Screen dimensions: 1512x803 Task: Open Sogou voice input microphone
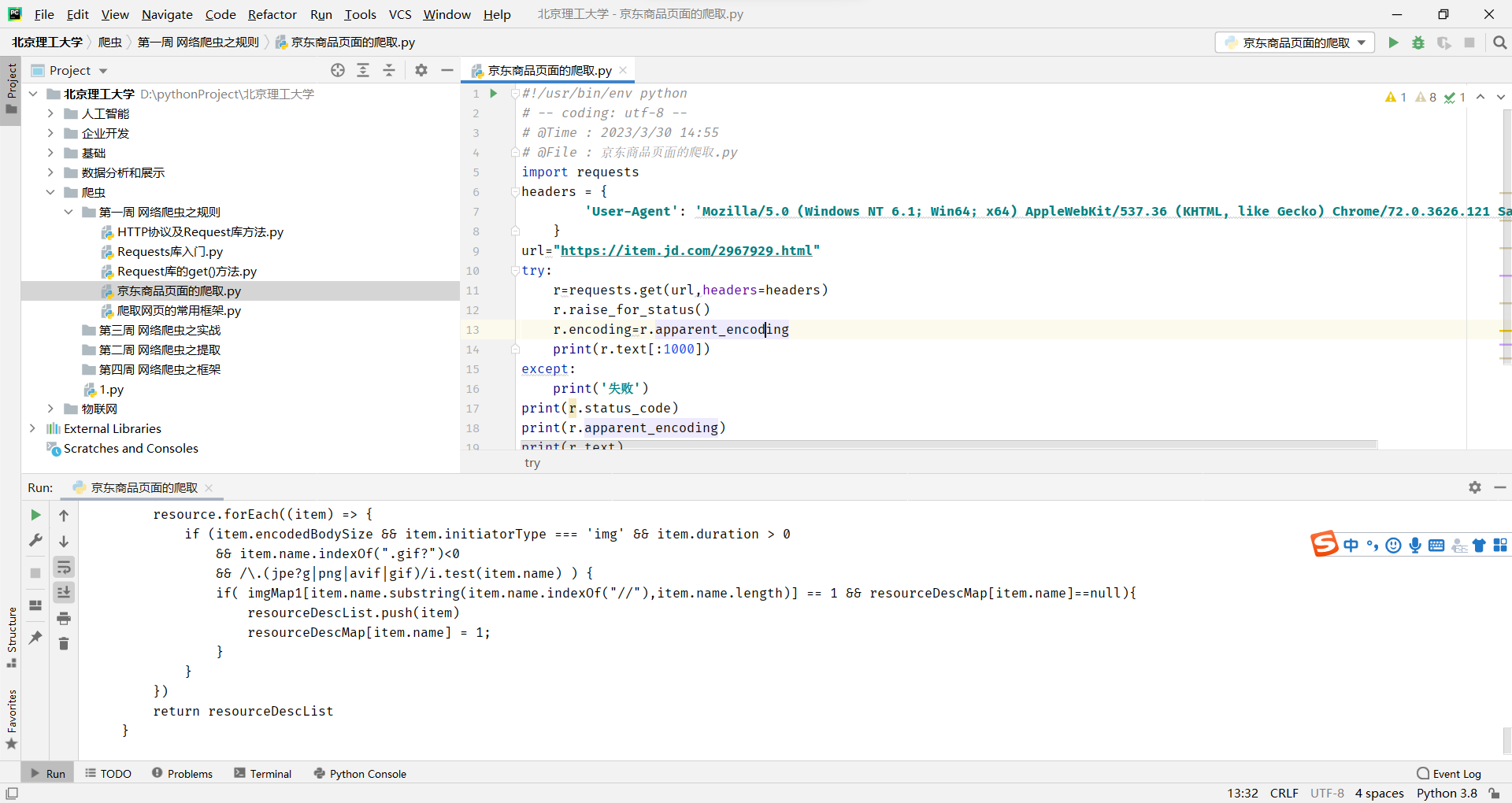[1415, 545]
